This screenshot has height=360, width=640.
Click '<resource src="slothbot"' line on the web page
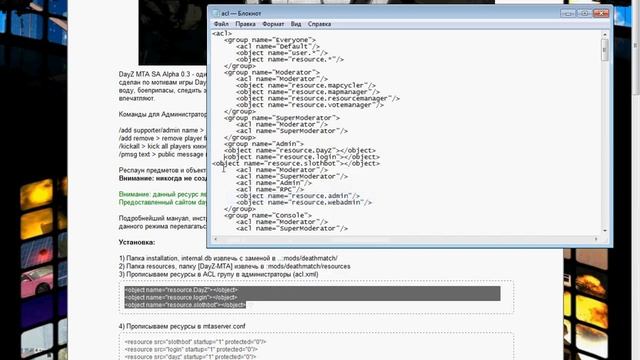[x=196, y=342]
